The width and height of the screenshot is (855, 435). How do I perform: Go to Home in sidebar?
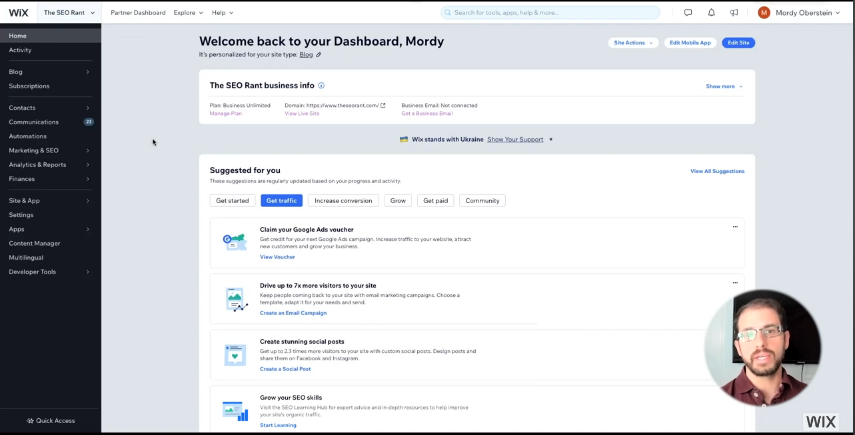[50, 35]
